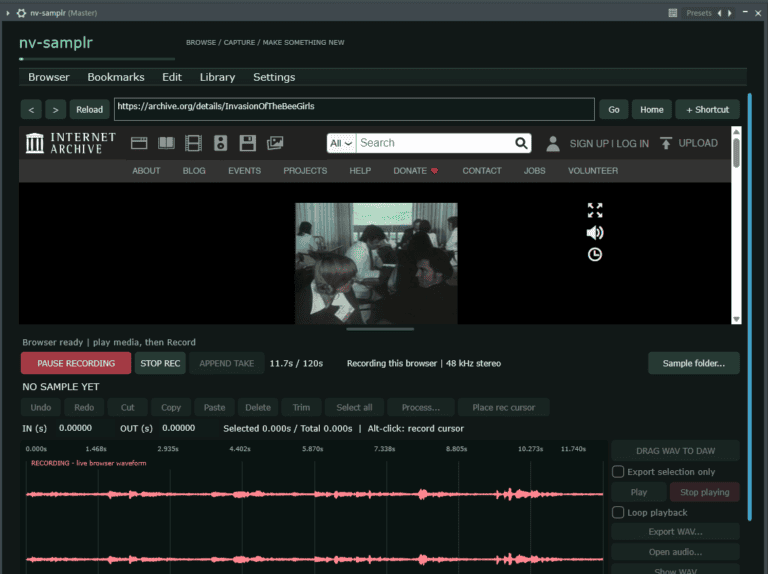The width and height of the screenshot is (768, 574).
Task: Click the embedded page scroll down arrow
Action: click(x=736, y=319)
